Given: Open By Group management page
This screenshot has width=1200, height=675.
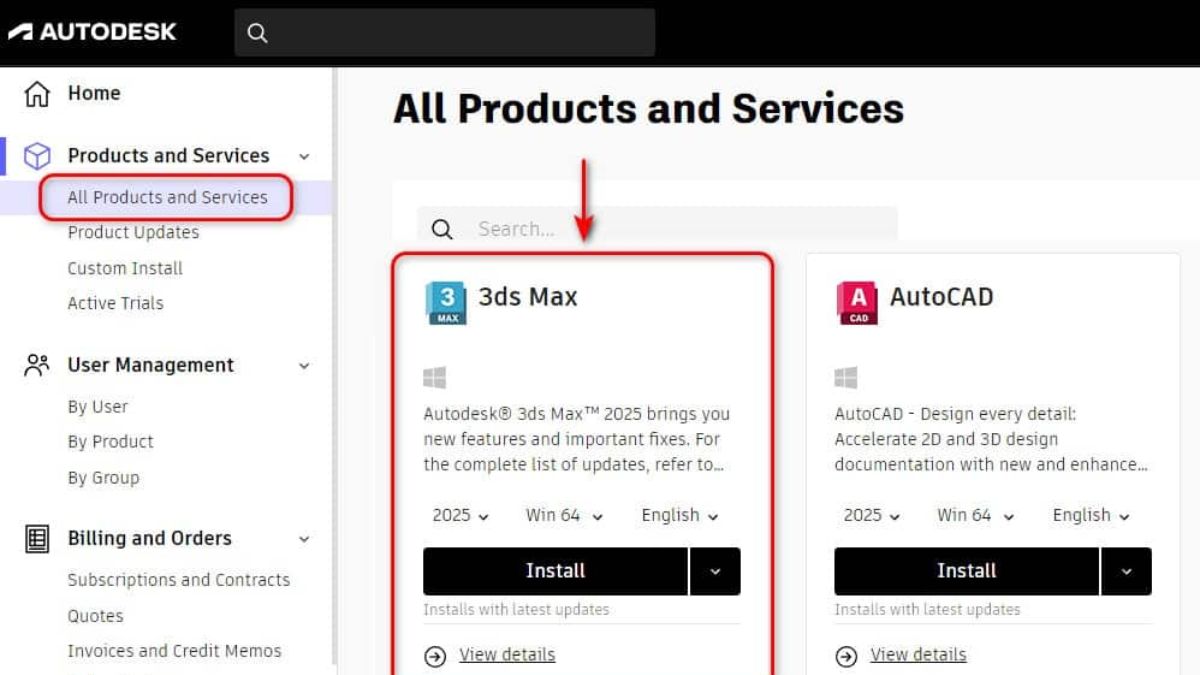Looking at the screenshot, I should point(103,478).
